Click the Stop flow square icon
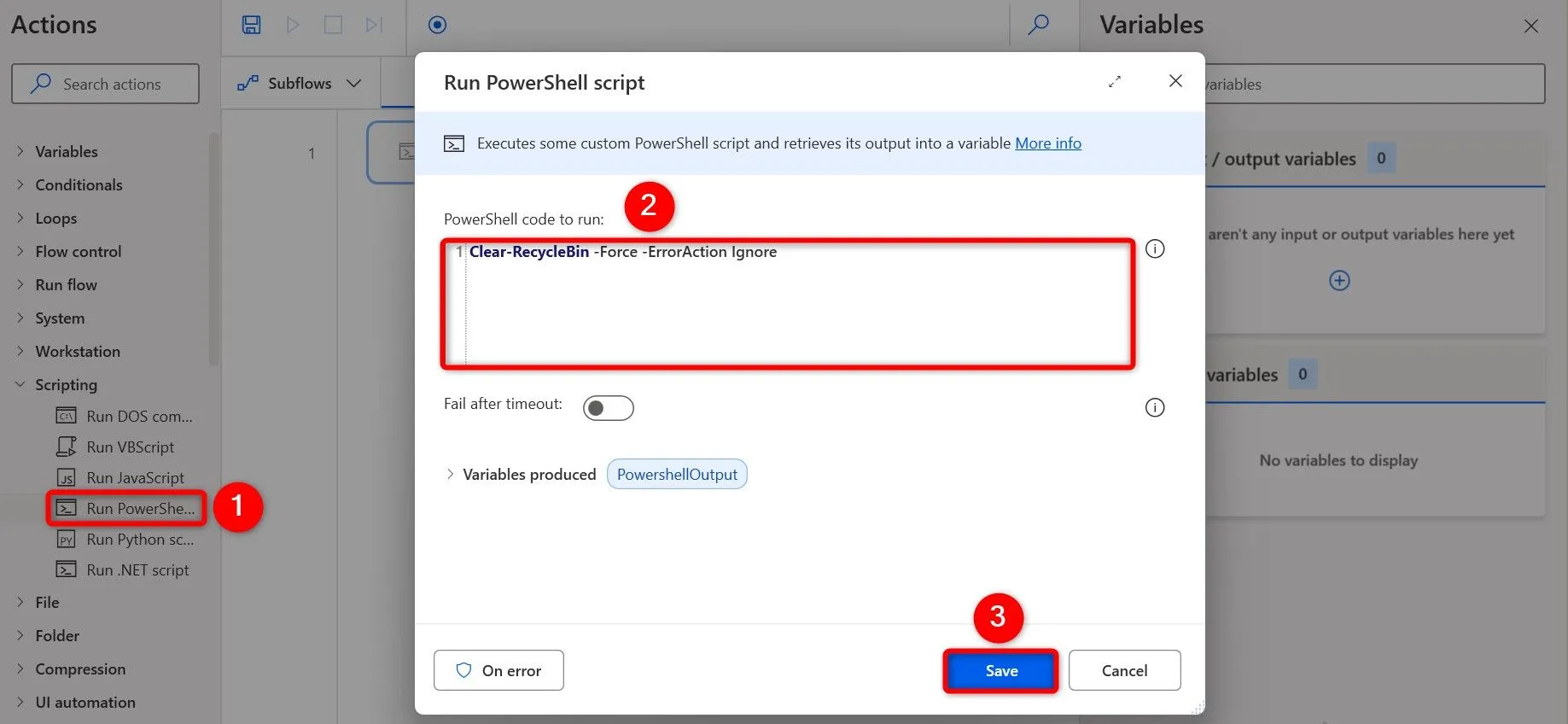 click(x=333, y=25)
